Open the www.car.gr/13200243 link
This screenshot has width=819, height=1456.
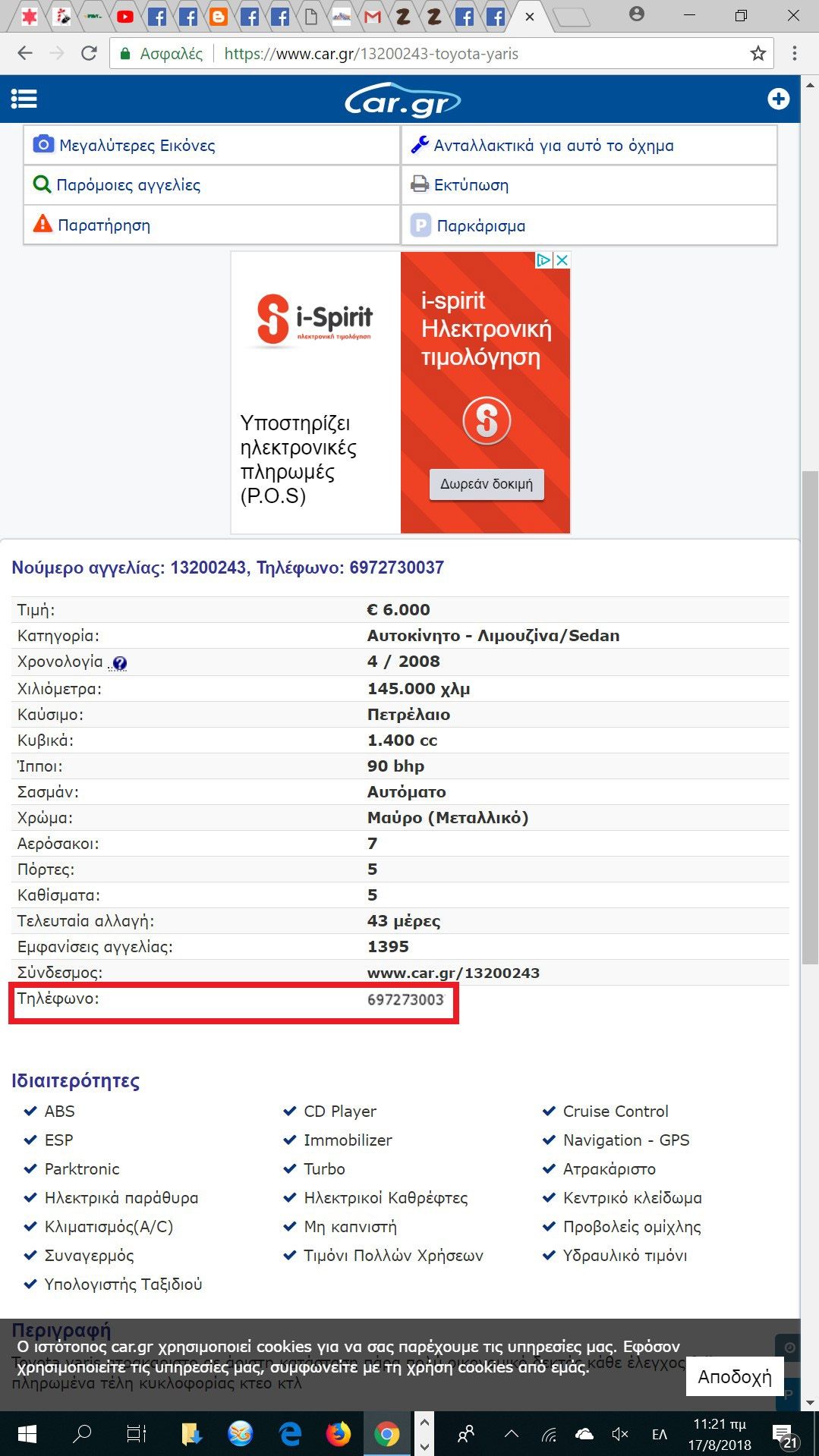point(453,973)
